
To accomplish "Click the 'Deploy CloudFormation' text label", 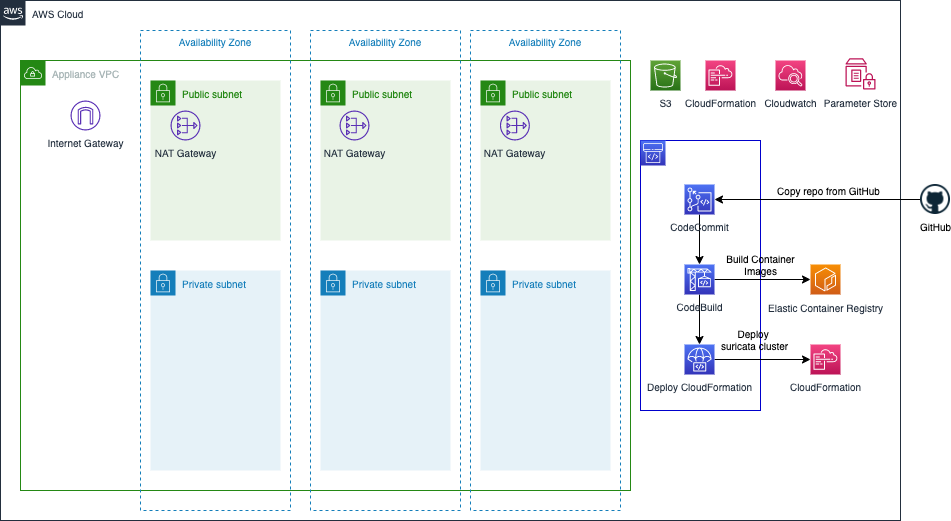I will (x=699, y=387).
